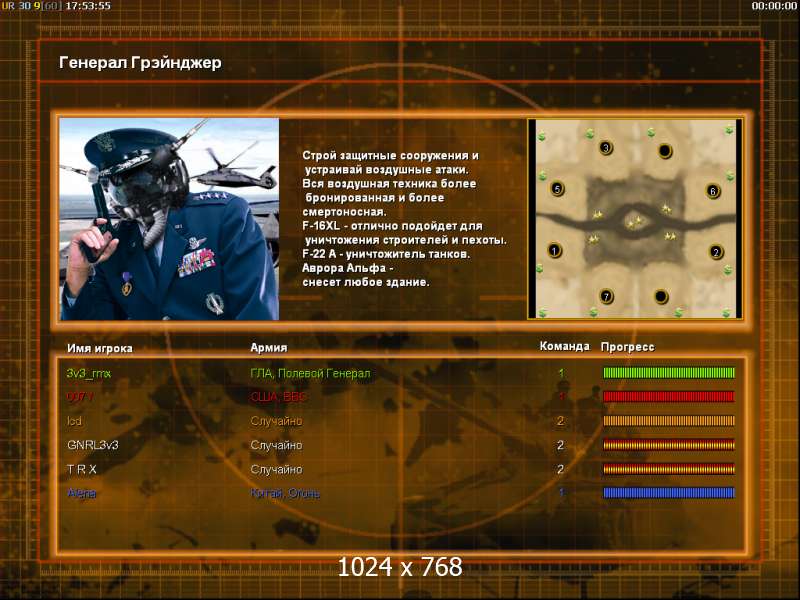Click army 'Китай, Огонь'

(x=285, y=493)
